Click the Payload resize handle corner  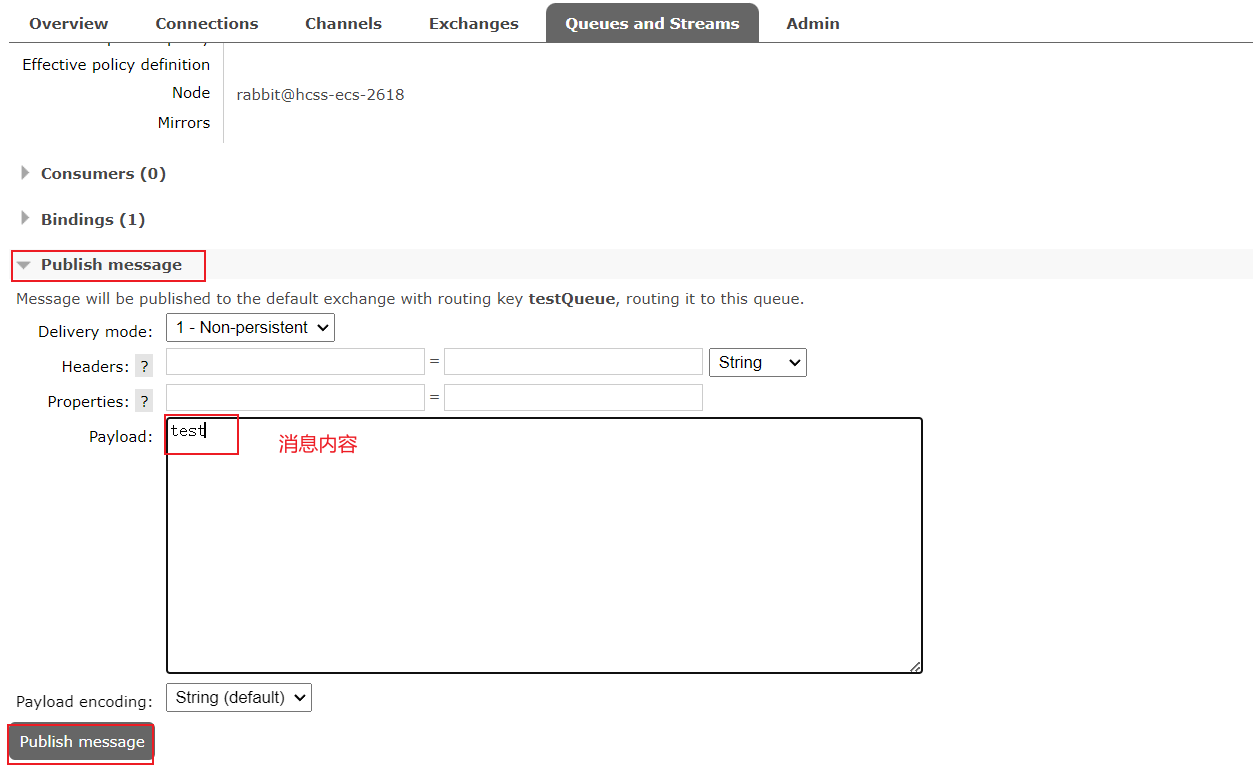[915, 665]
